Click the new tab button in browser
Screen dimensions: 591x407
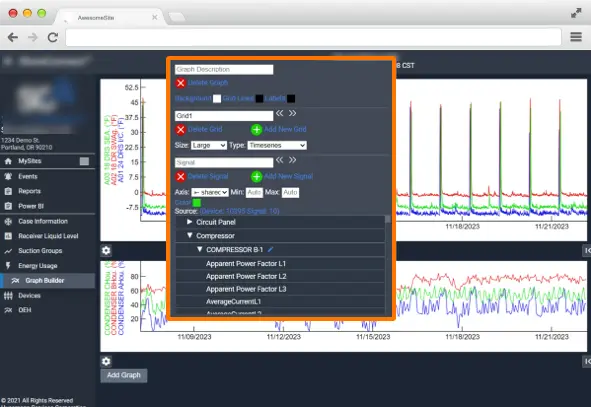pos(176,17)
